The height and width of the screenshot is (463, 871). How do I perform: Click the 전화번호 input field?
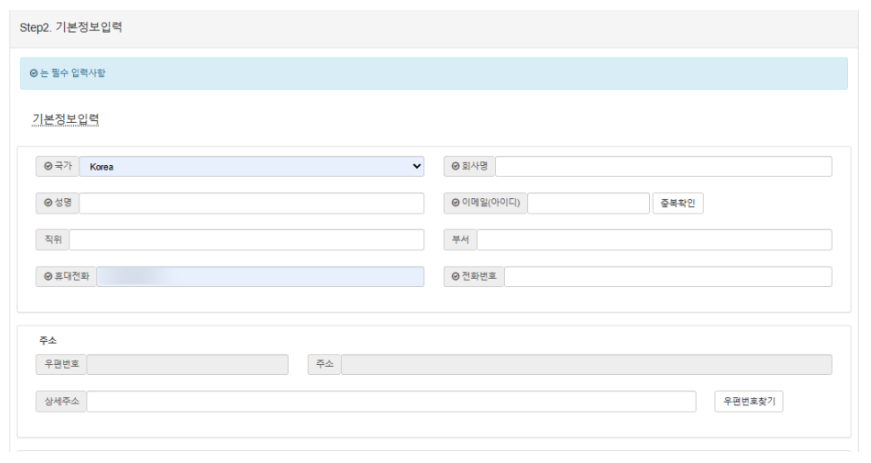667,277
